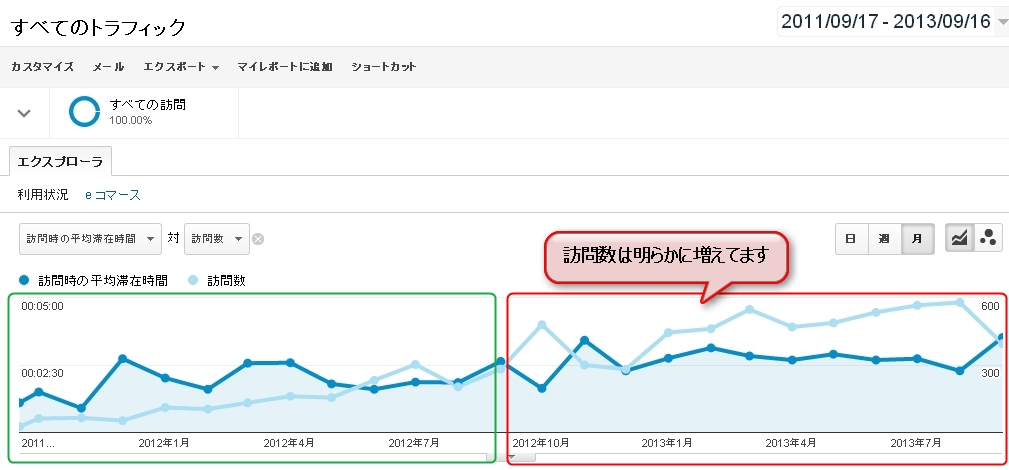Click マイレポートに追加 button
Screen dimensions: 1009x470
coord(284,67)
